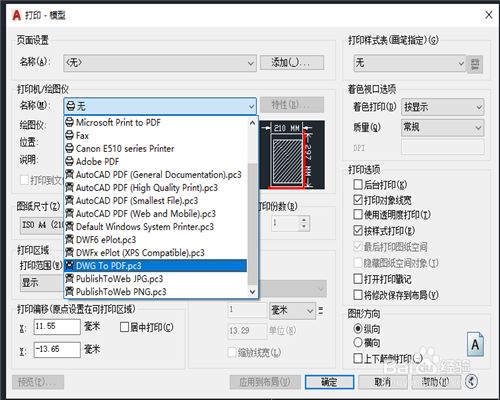The image size is (500, 400).
Task: Toggle 按样式打印 checkbox
Action: tap(358, 230)
